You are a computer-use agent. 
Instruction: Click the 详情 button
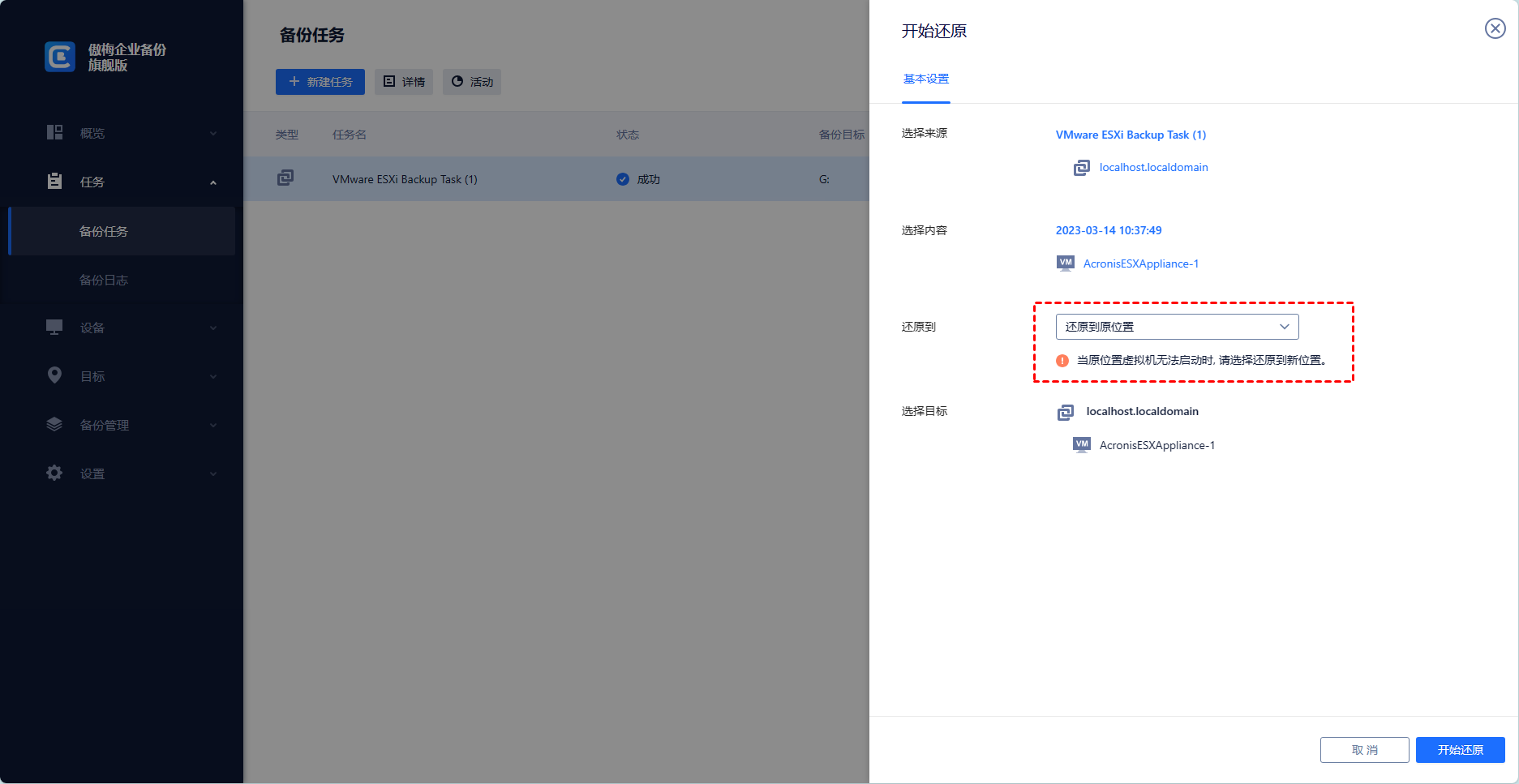click(404, 82)
